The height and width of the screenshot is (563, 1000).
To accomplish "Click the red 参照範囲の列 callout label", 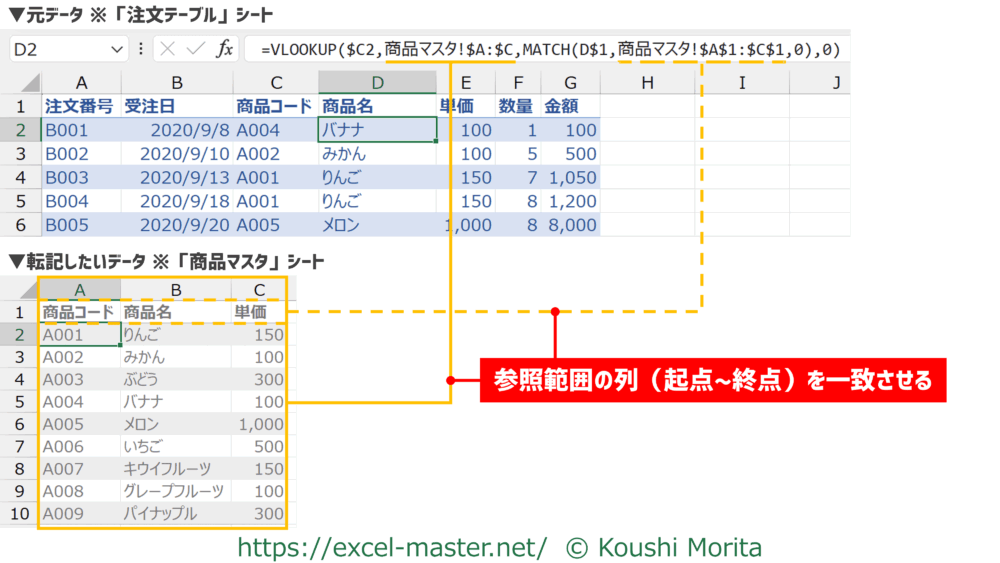I will coord(712,380).
